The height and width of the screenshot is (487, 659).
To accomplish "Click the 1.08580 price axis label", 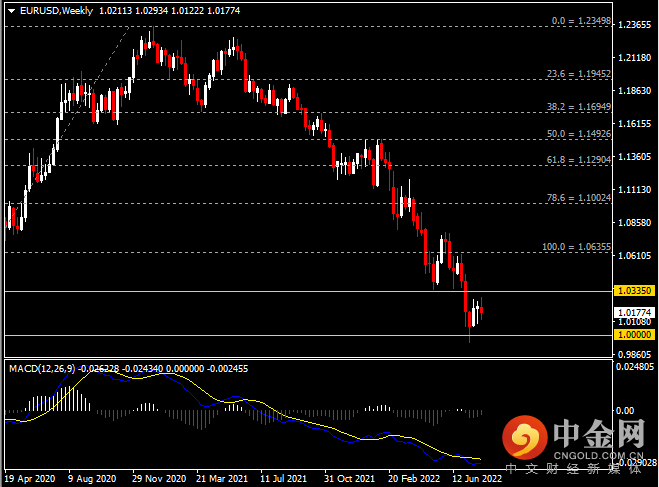I will (x=635, y=223).
